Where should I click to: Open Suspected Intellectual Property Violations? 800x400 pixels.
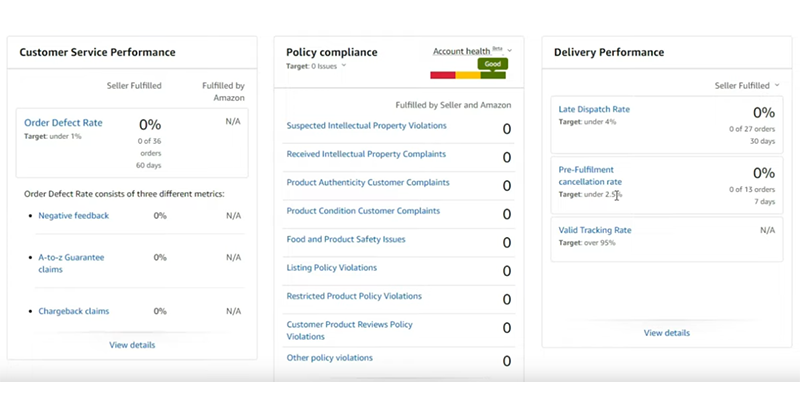(x=366, y=126)
